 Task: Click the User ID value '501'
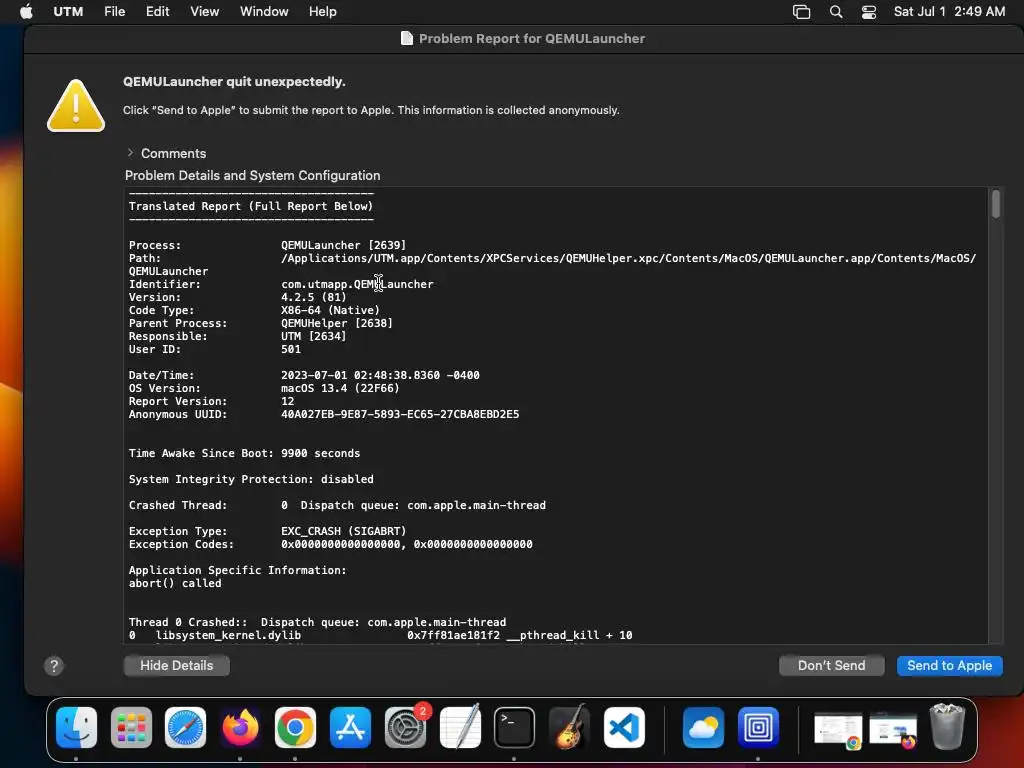(291, 350)
